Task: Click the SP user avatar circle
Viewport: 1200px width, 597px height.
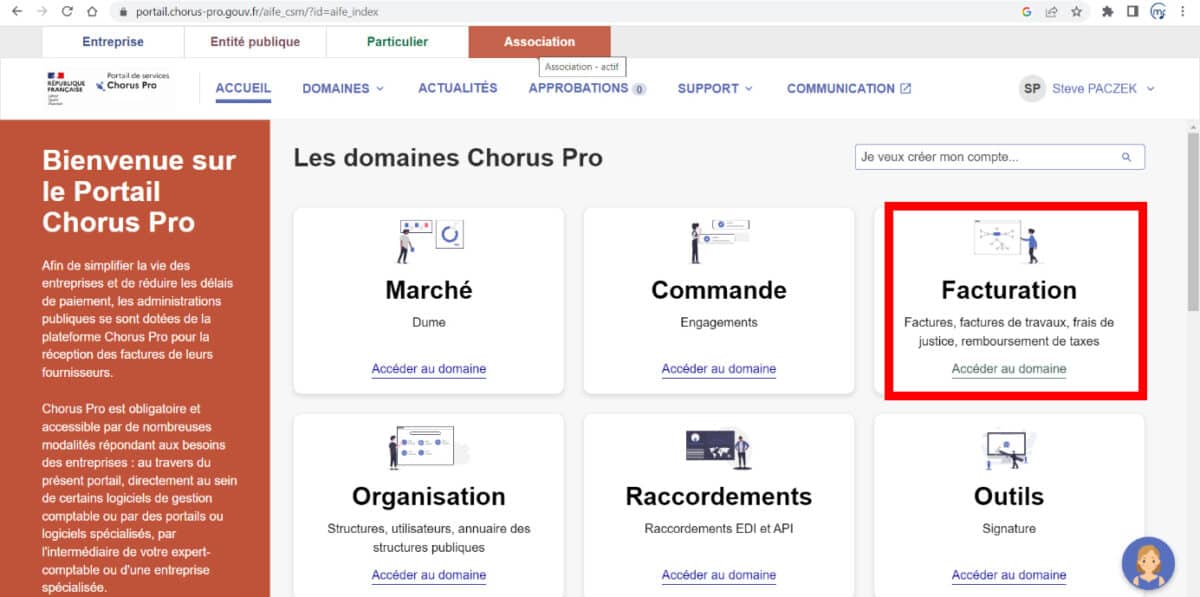Action: (x=1031, y=88)
